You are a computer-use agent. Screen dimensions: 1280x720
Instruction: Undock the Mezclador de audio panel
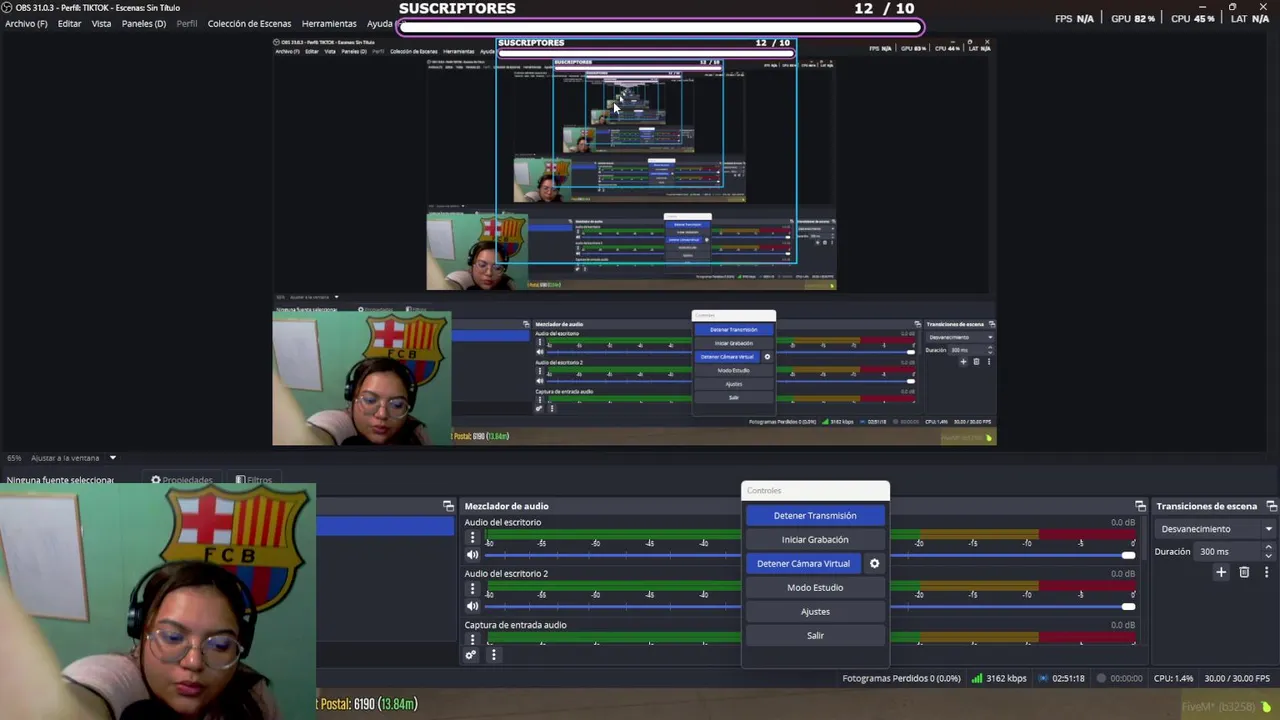coord(1140,506)
